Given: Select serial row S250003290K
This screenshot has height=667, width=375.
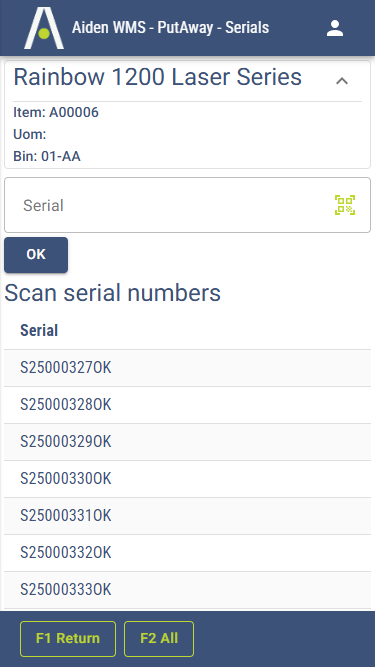Looking at the screenshot, I should point(188,442).
